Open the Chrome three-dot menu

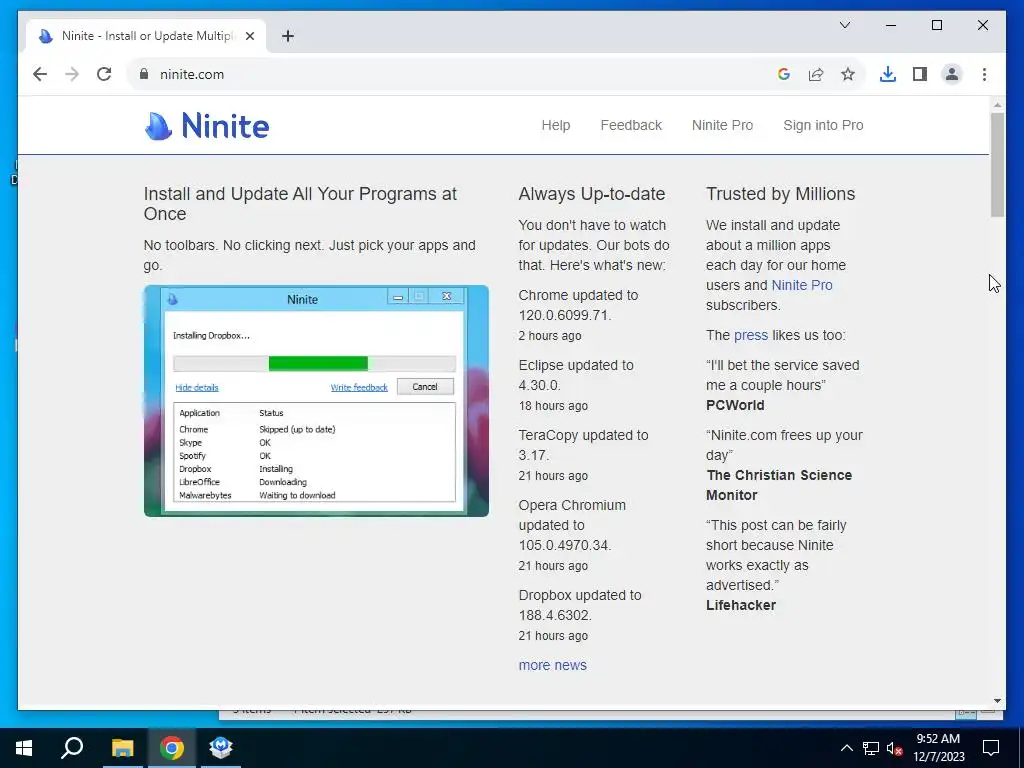click(x=984, y=74)
